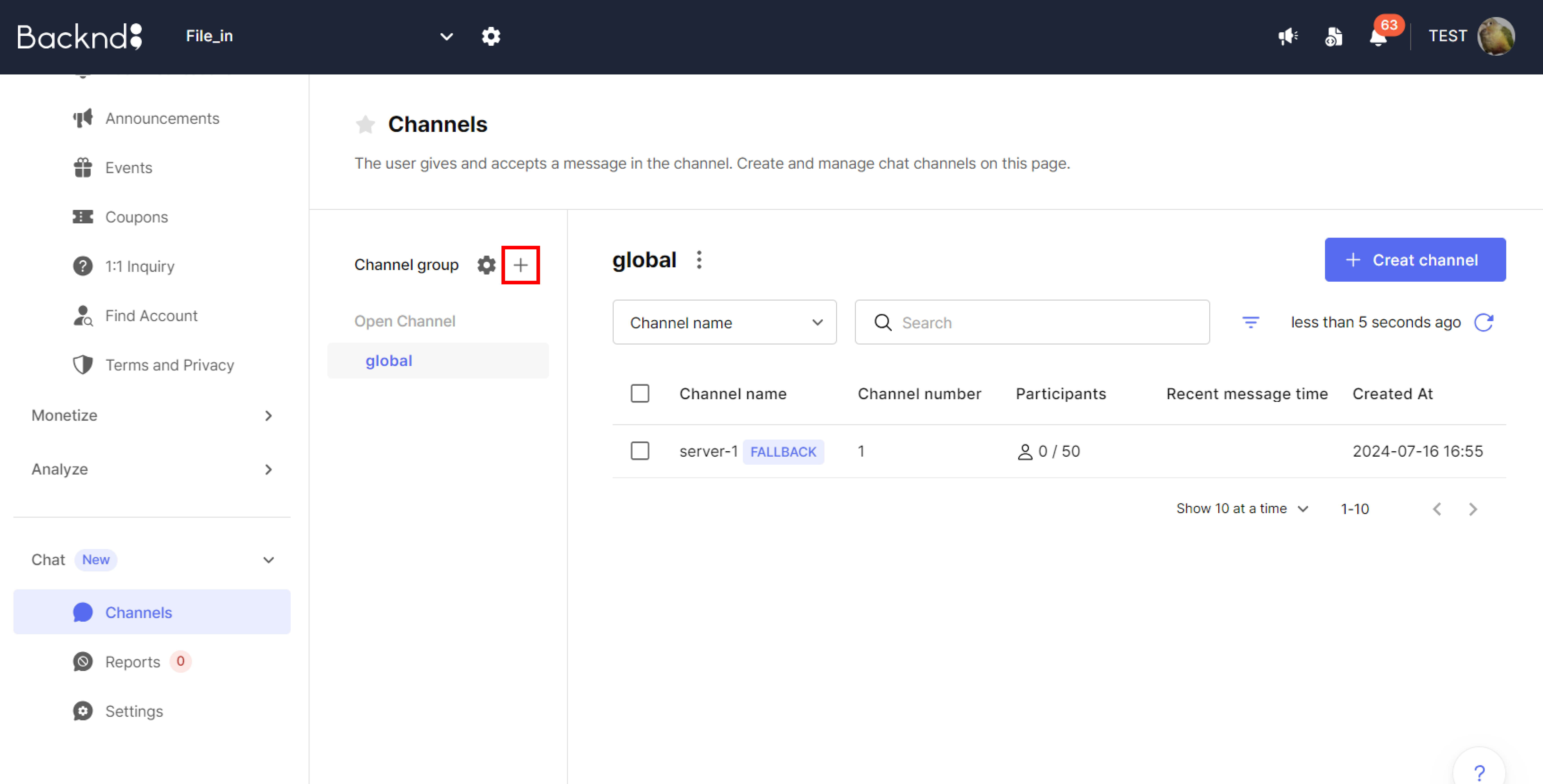Open Channels in Chat menu
The width and height of the screenshot is (1543, 784).
(x=152, y=612)
